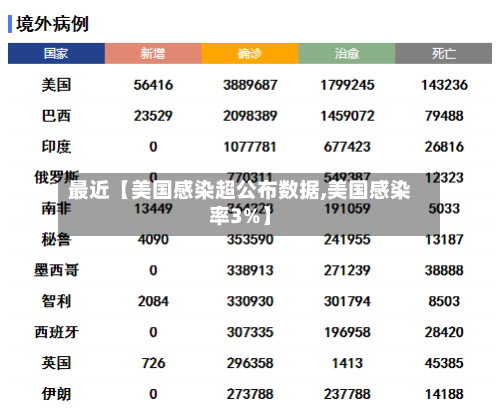This screenshot has height=409, width=500.
Task: Click the country name 墨西哥
Action: 56,270
